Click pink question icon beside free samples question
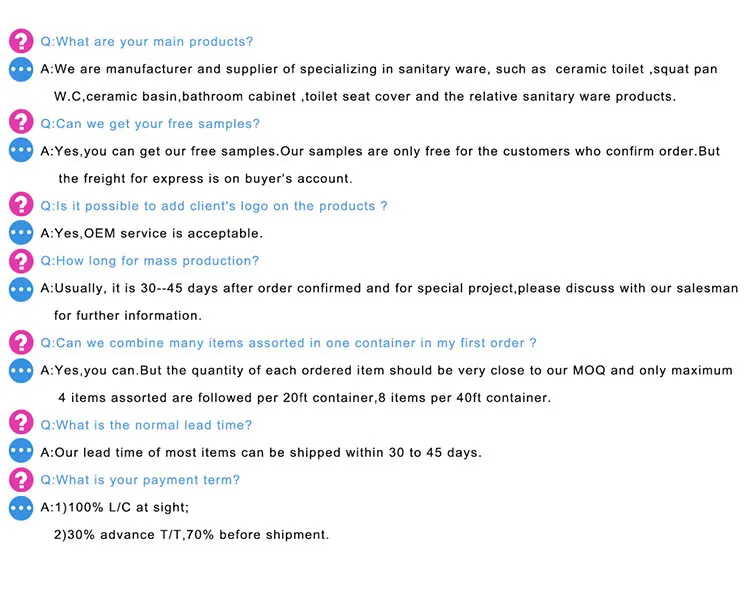 [21, 124]
